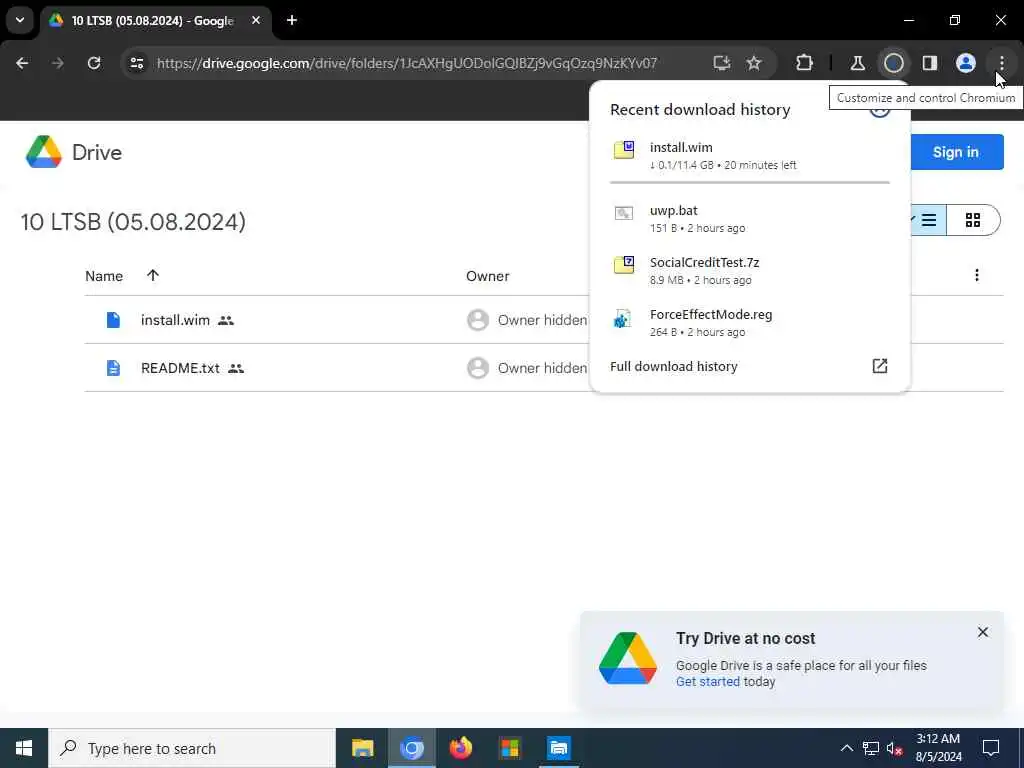Open Microsoft Store from taskbar
The width and height of the screenshot is (1024, 768).
point(510,748)
